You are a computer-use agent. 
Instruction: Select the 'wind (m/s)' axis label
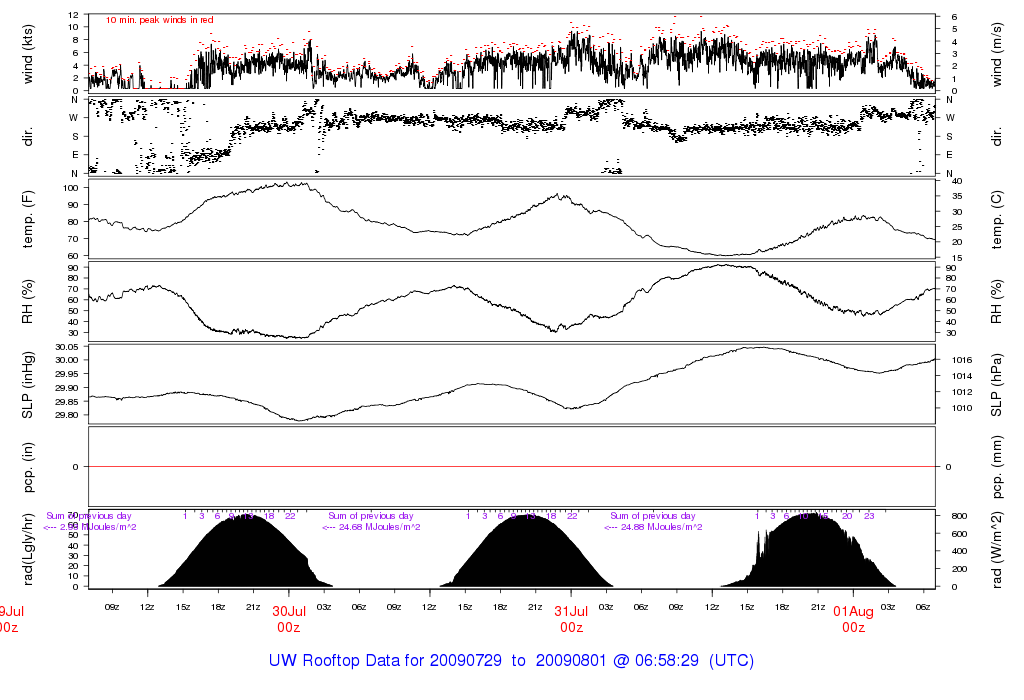(x=996, y=54)
